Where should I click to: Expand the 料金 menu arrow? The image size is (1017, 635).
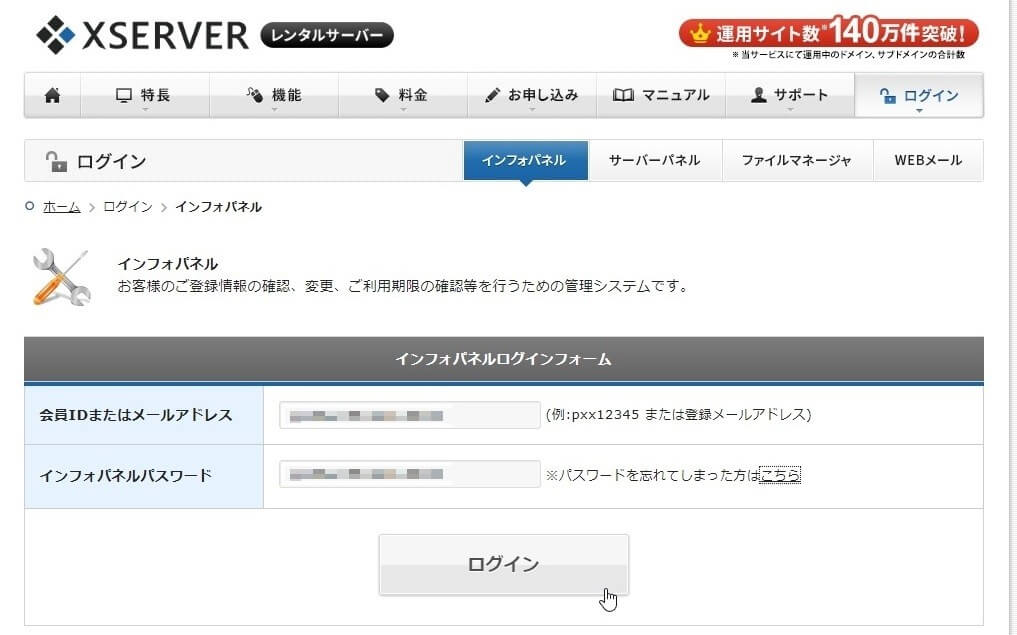(x=403, y=109)
